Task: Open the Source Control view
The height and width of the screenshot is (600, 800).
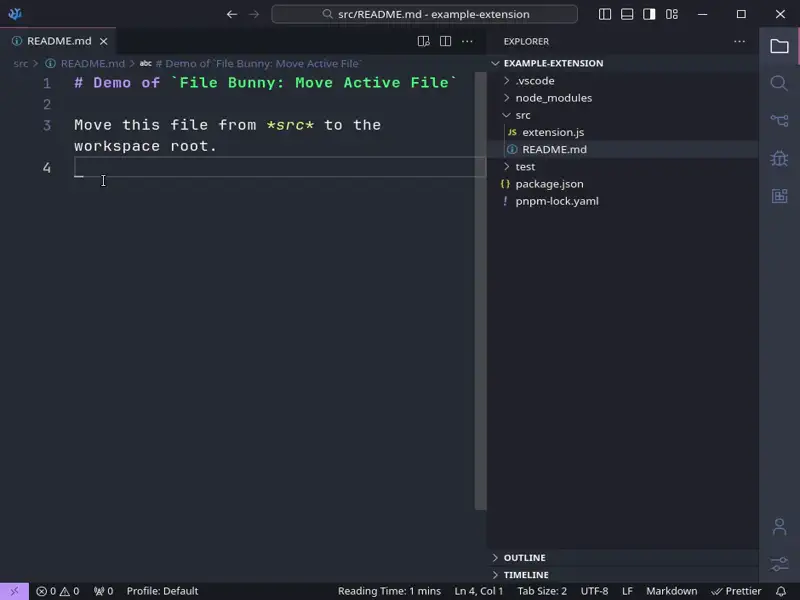Action: coord(779,120)
